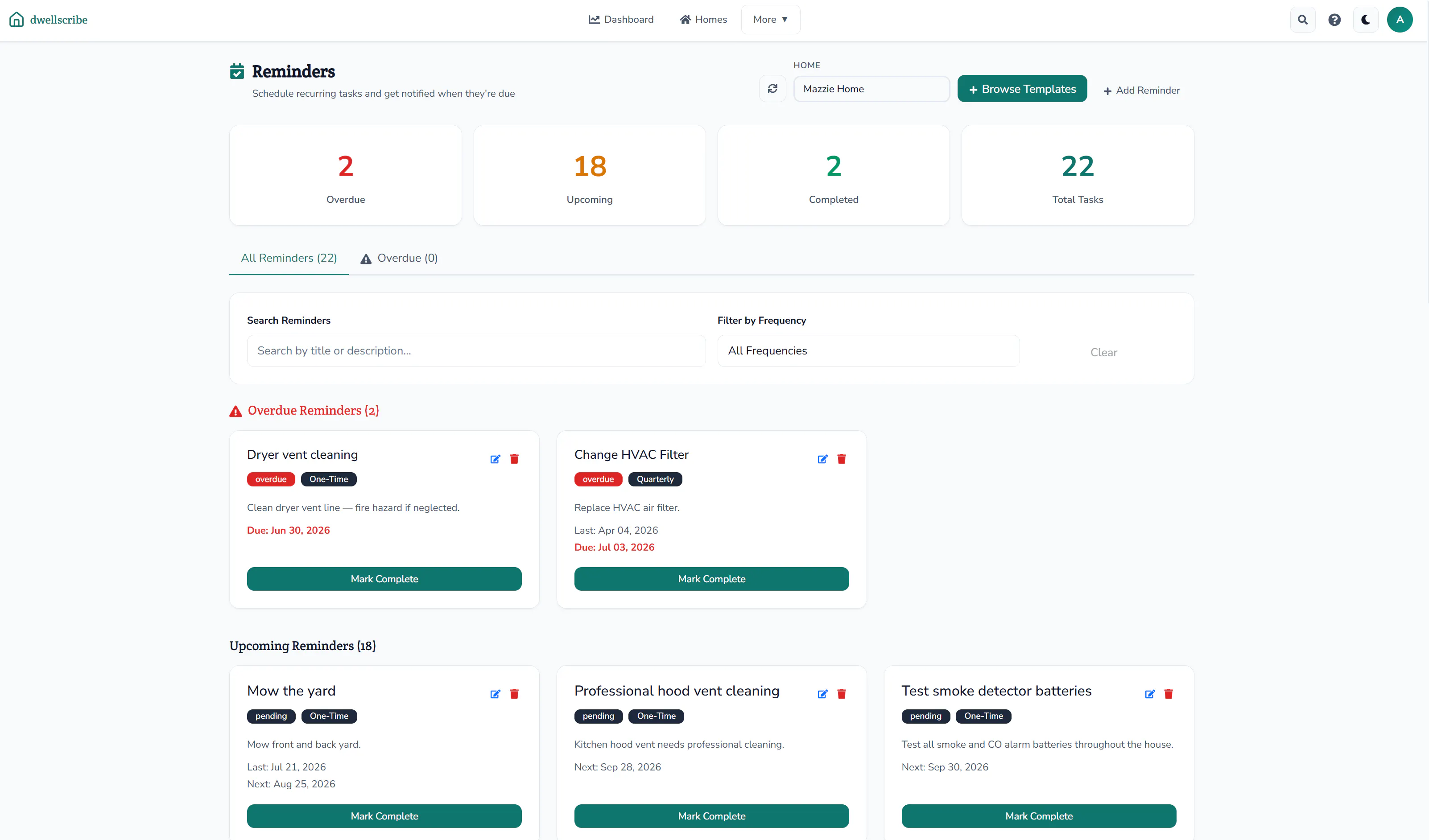The width and height of the screenshot is (1429, 840).
Task: Open the search magnifier icon
Action: pos(1302,20)
